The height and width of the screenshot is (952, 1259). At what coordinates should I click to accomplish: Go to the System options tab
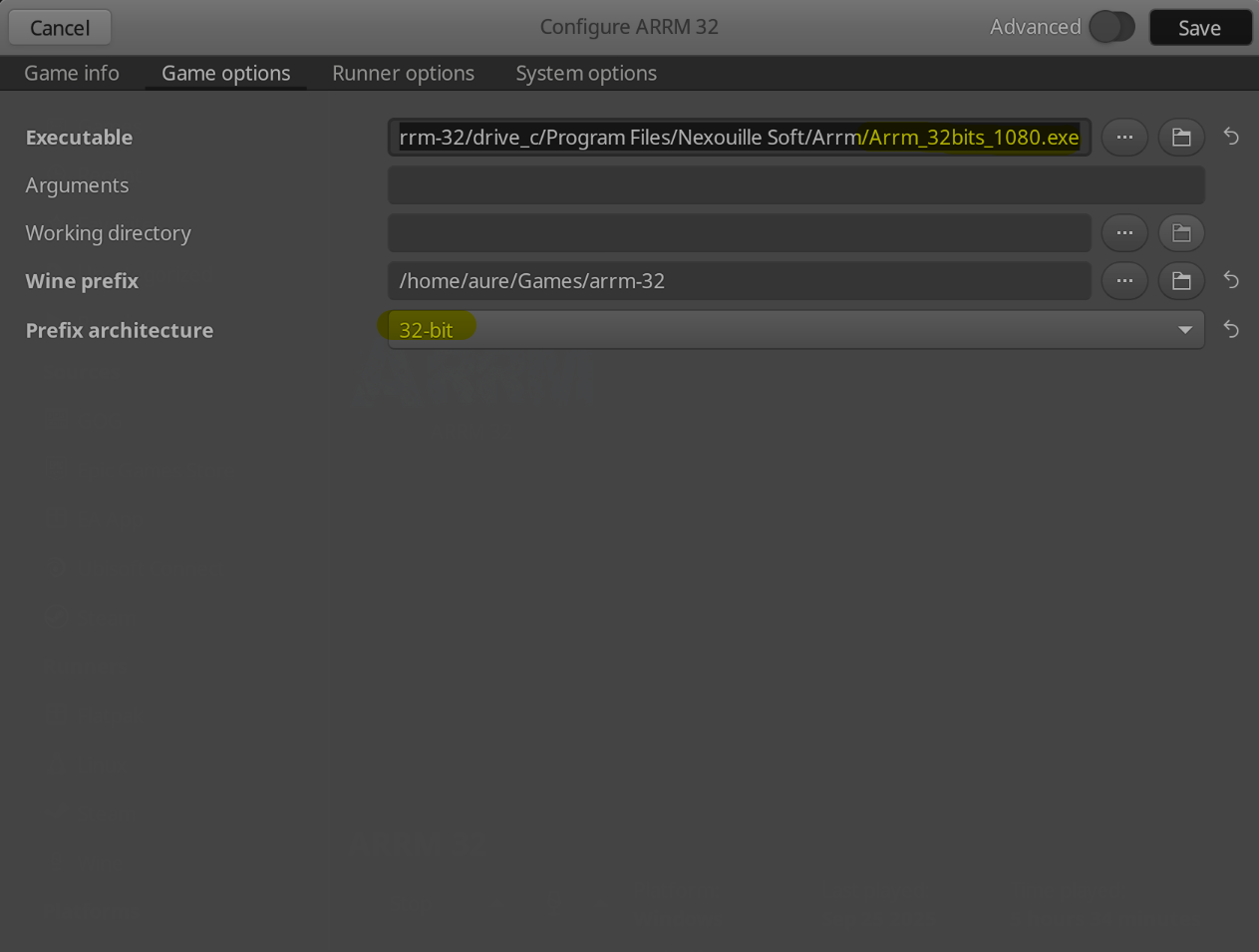[586, 73]
